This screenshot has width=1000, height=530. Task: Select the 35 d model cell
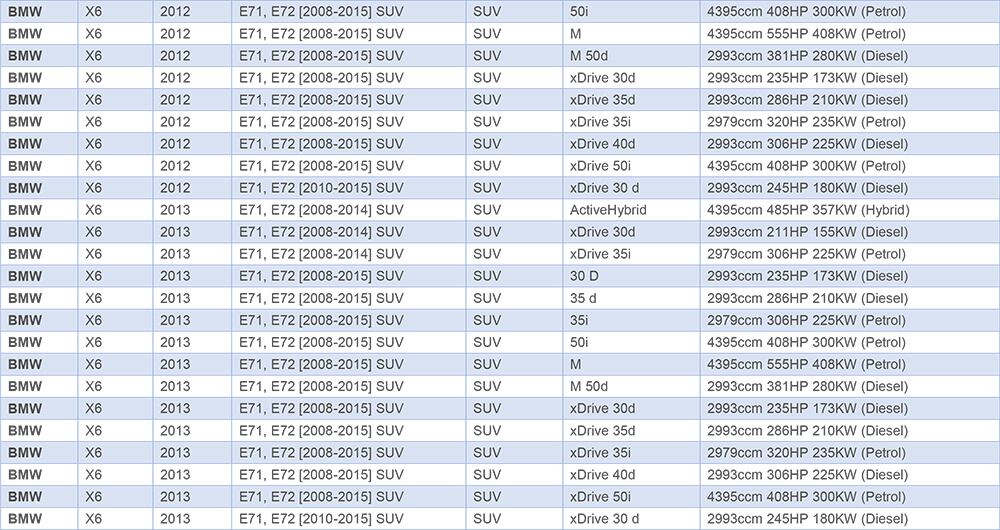pos(583,298)
